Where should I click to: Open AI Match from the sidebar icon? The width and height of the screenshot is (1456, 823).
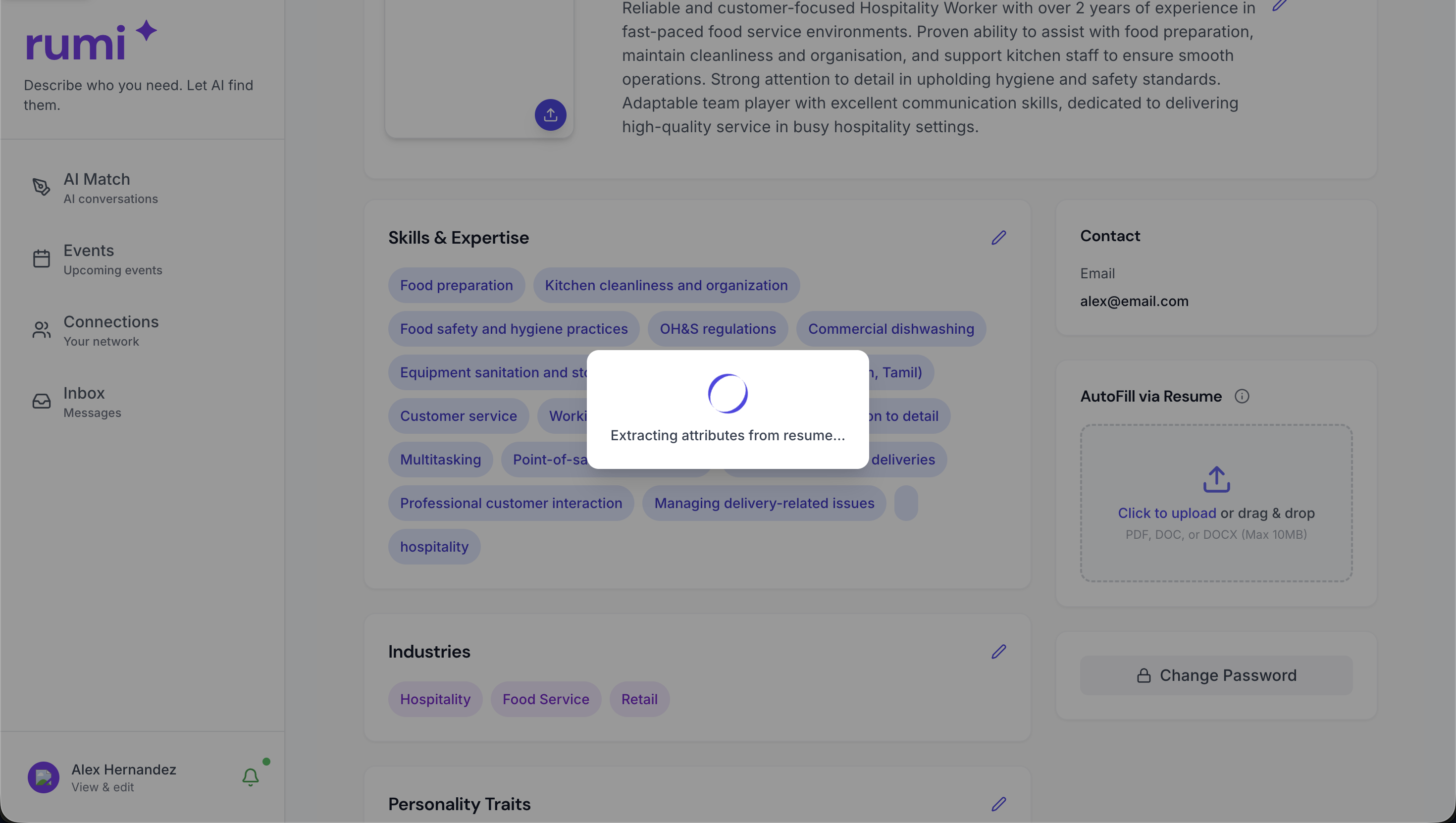click(x=41, y=187)
